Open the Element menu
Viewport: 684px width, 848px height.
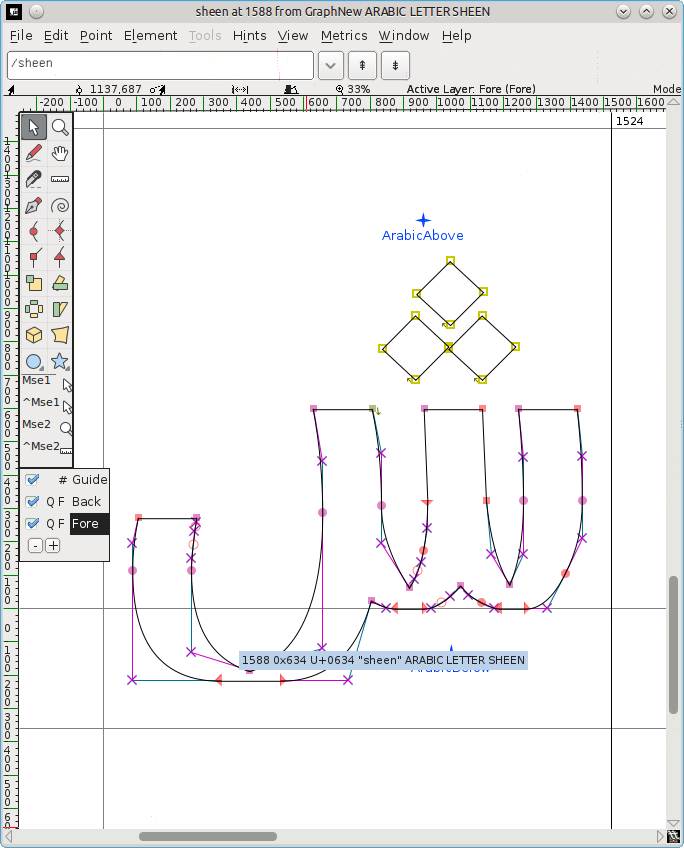[x=150, y=35]
